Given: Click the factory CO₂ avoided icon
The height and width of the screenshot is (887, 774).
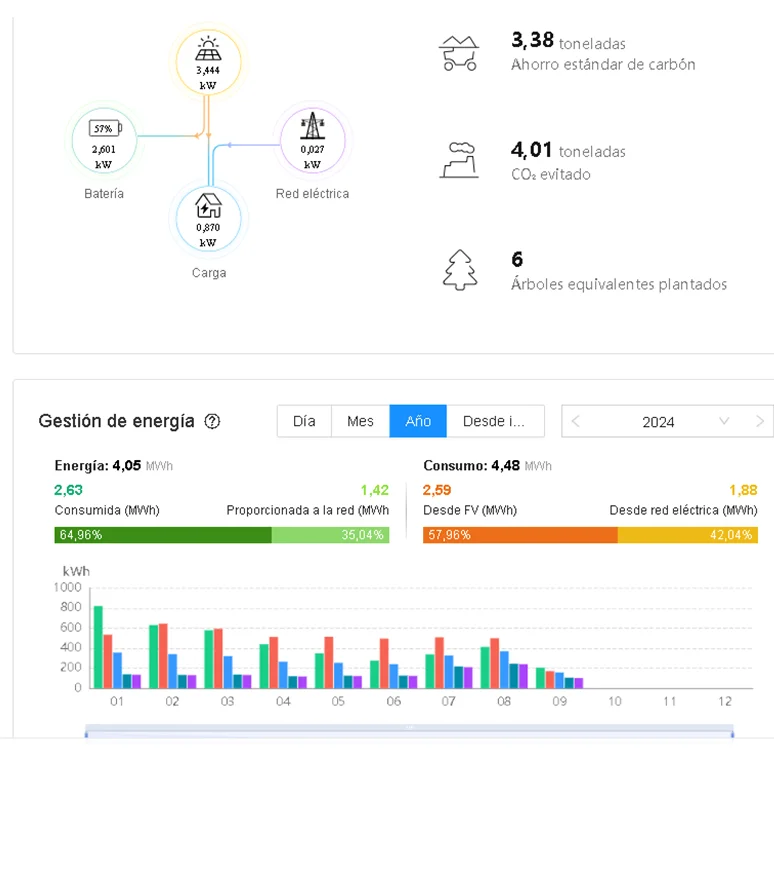Looking at the screenshot, I should point(459,160).
